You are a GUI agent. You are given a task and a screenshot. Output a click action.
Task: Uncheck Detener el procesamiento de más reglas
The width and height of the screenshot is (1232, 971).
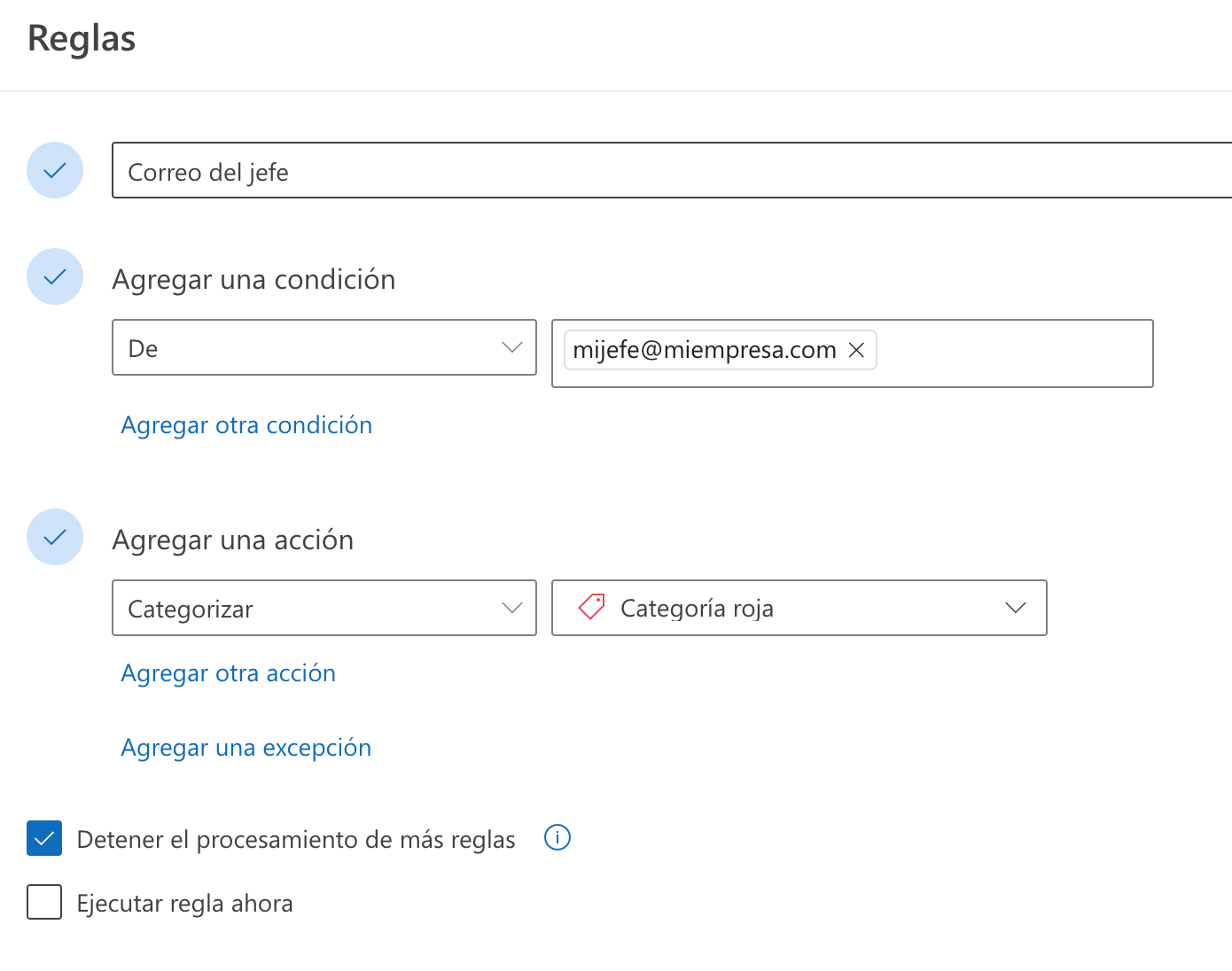44,838
